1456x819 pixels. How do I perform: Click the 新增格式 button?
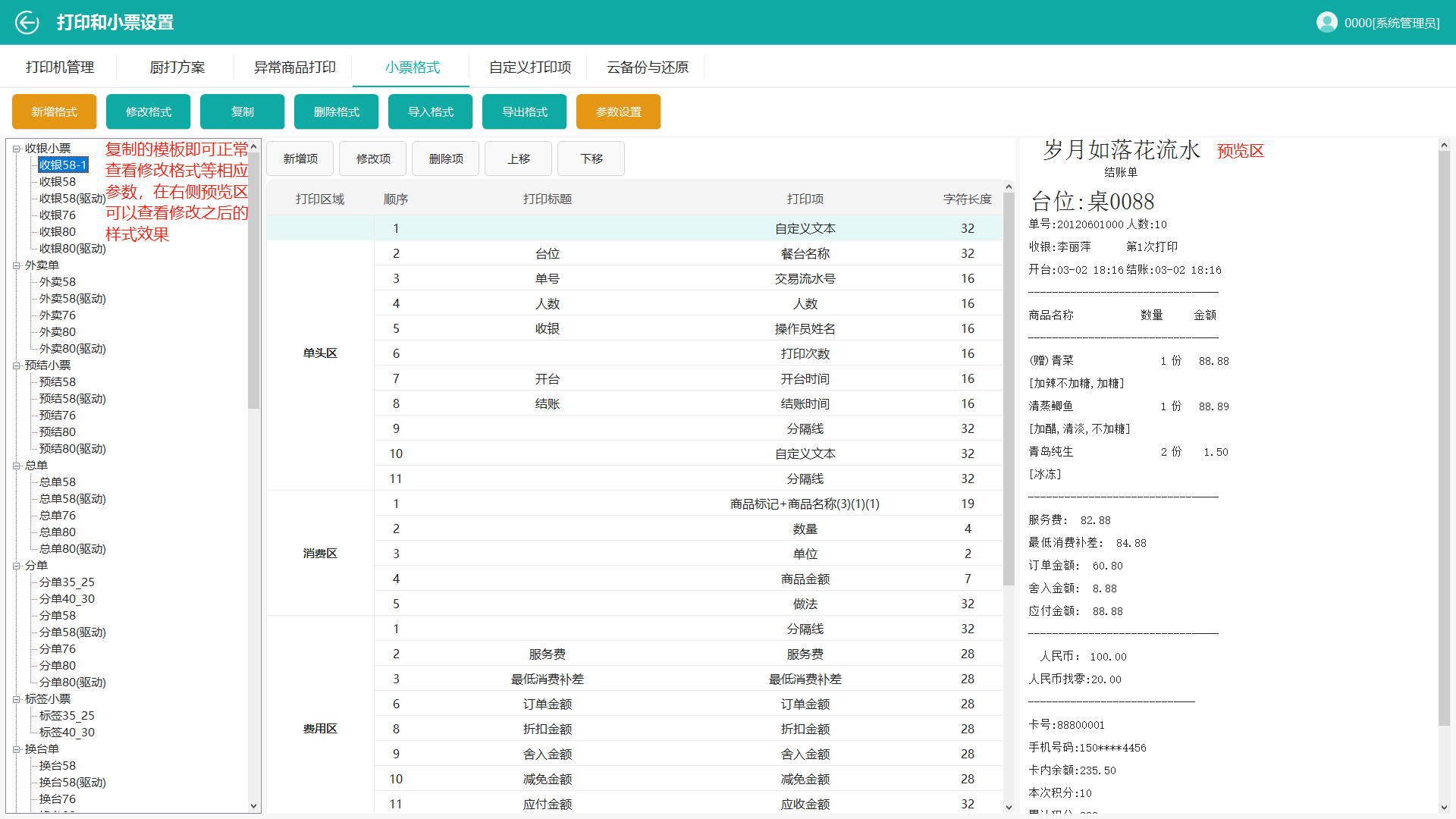(55, 111)
